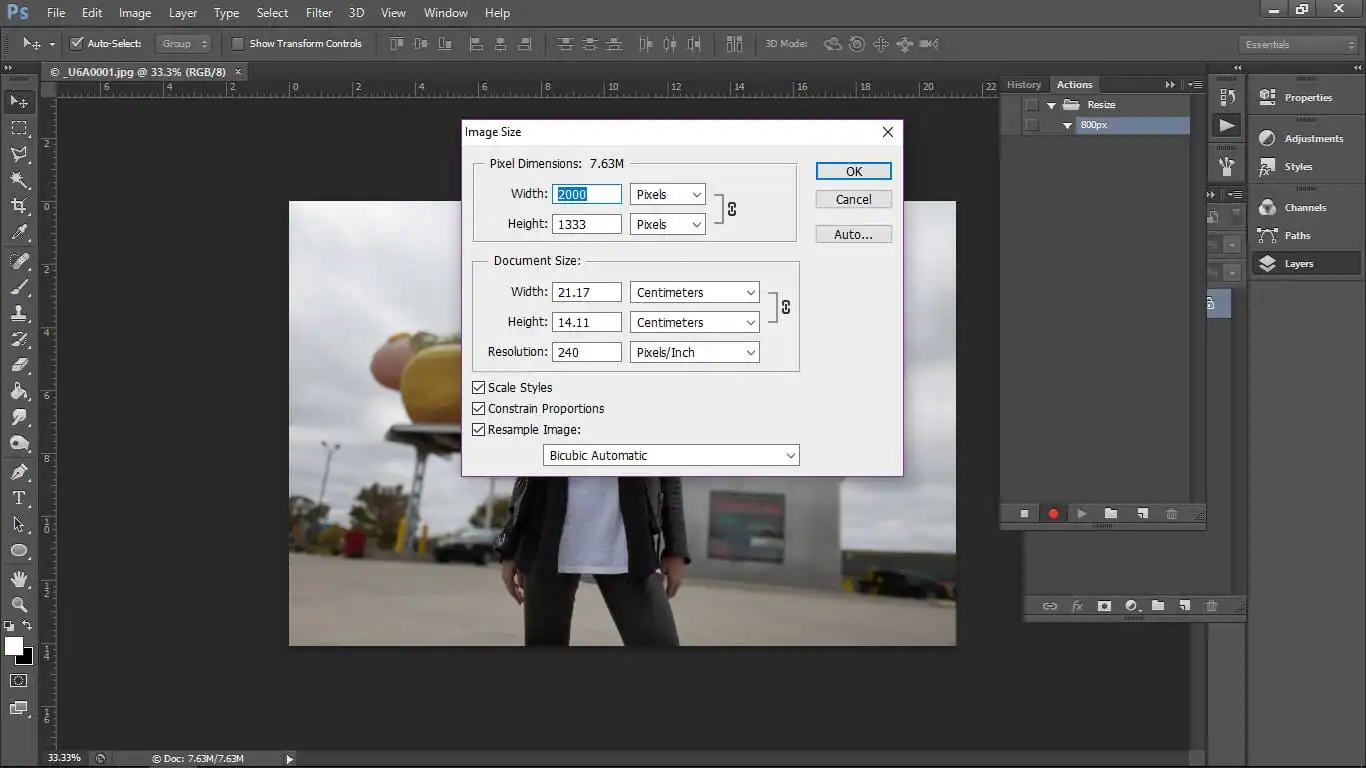Click OK to apply the image size
This screenshot has height=768, width=1366.
click(852, 170)
